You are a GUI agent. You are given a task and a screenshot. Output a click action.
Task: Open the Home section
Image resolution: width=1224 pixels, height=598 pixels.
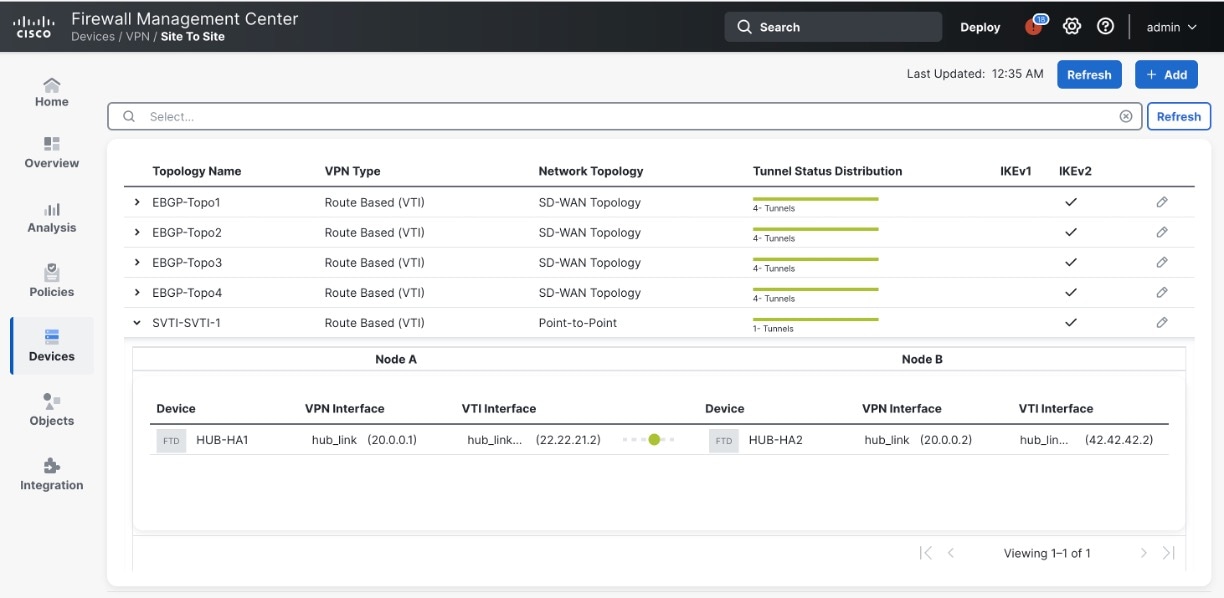pyautogui.click(x=52, y=92)
